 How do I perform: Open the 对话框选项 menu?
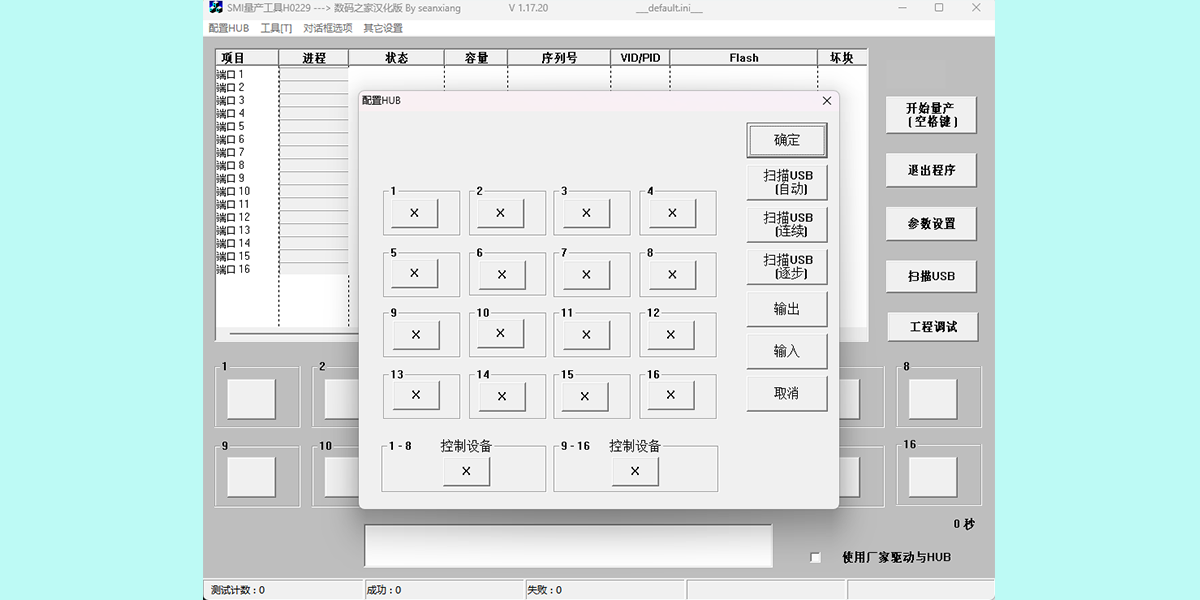pyautogui.click(x=327, y=28)
